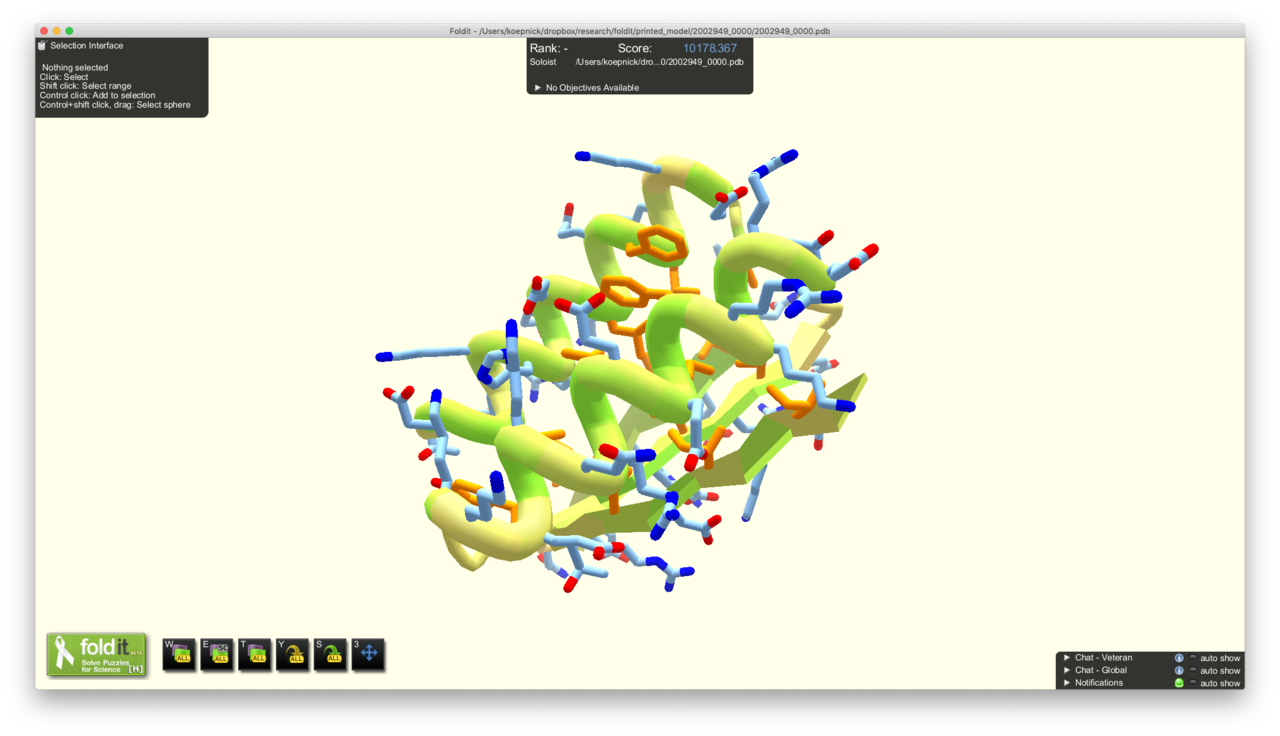Click the info icon beside Chat - Veteran
This screenshot has width=1280, height=736.
point(1179,658)
